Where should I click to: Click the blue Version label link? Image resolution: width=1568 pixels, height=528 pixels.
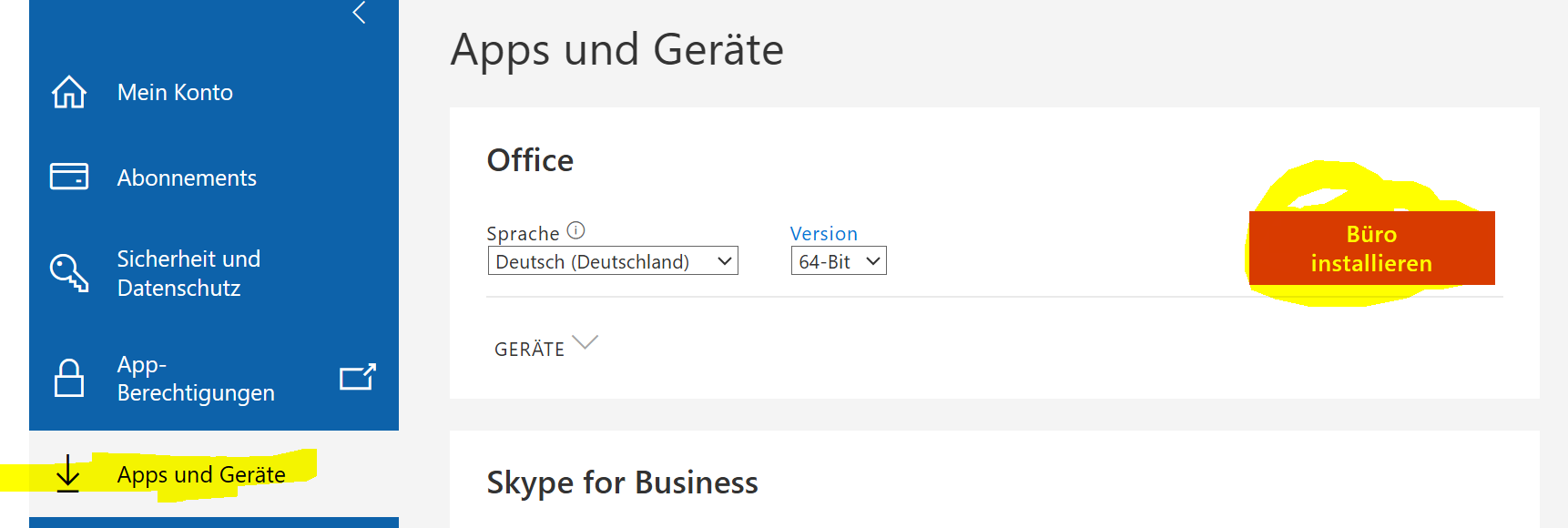click(823, 234)
